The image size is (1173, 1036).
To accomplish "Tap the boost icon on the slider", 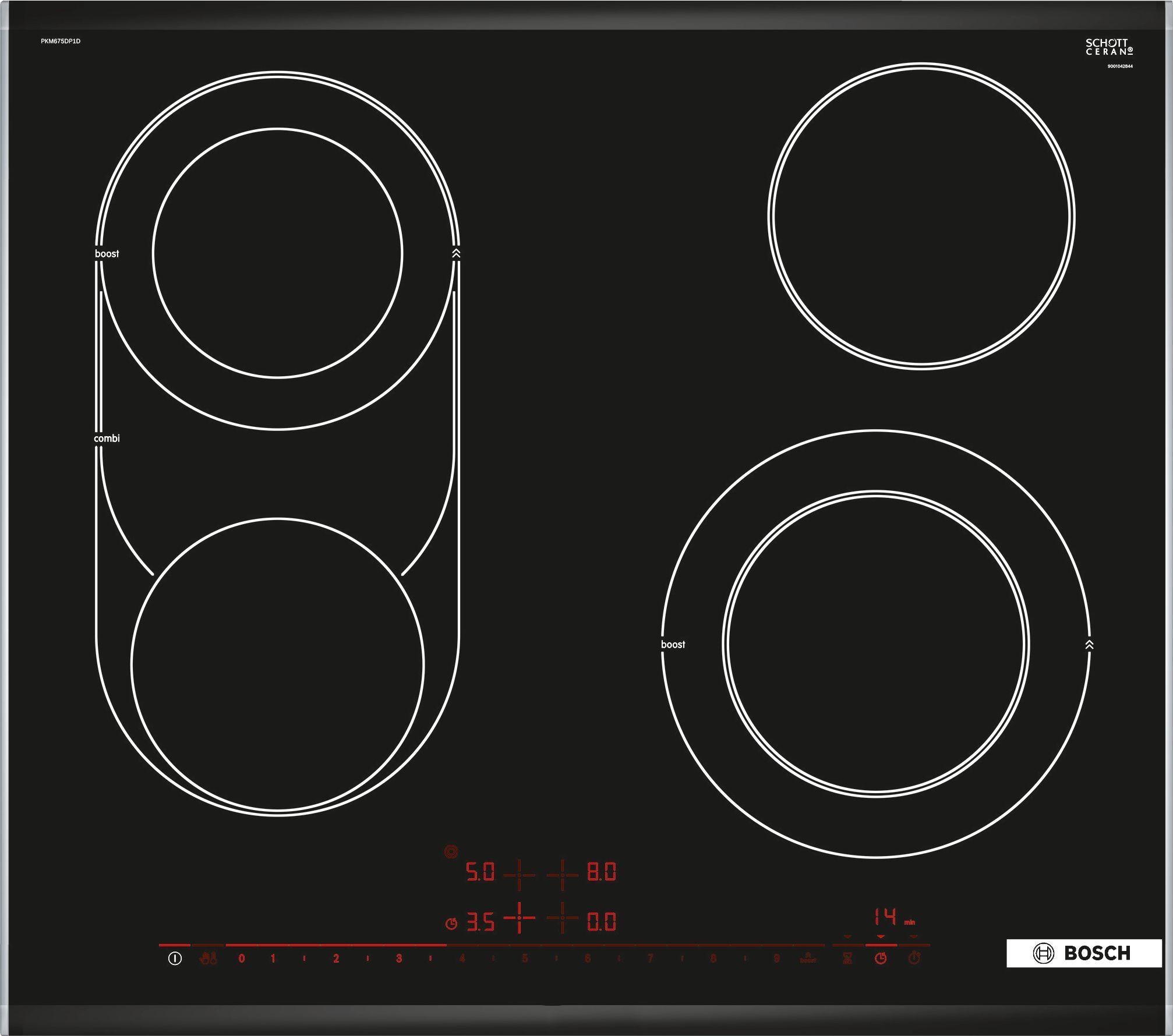I will [x=807, y=958].
